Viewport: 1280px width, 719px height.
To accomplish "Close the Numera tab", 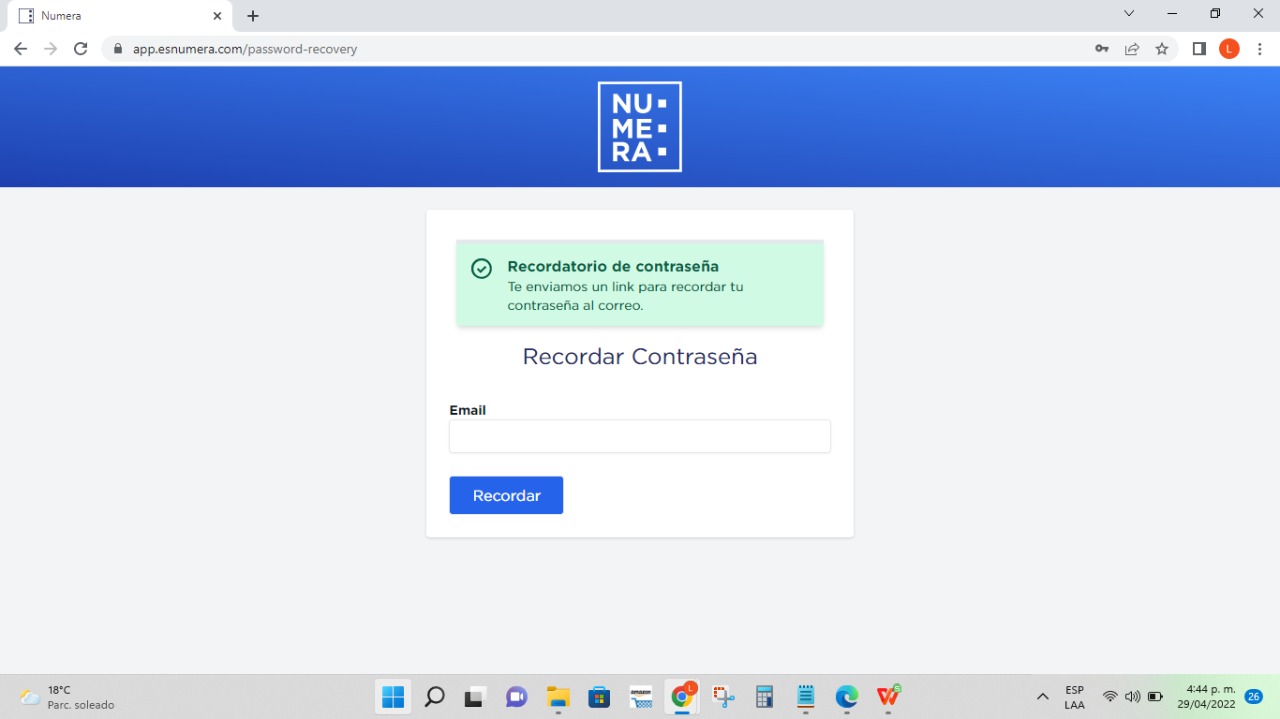I will (x=217, y=16).
